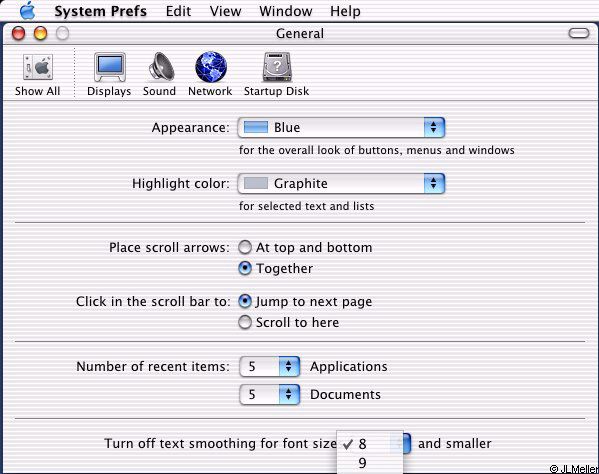
Task: Click the toolbar toggle pill button
Action: (579, 33)
